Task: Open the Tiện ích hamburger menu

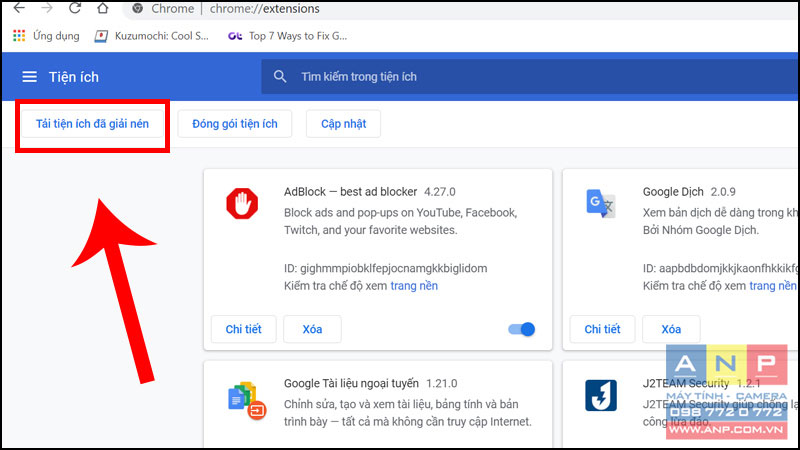Action: click(30, 77)
